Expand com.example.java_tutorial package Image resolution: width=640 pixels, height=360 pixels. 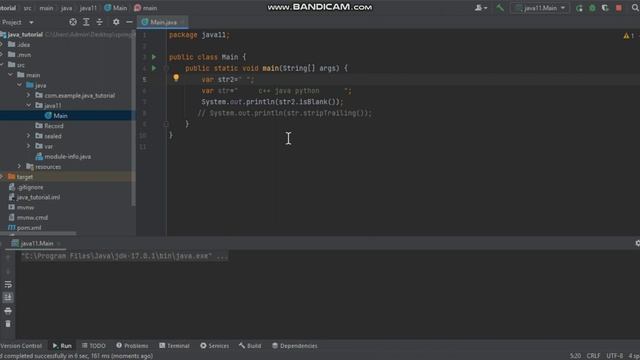28,95
